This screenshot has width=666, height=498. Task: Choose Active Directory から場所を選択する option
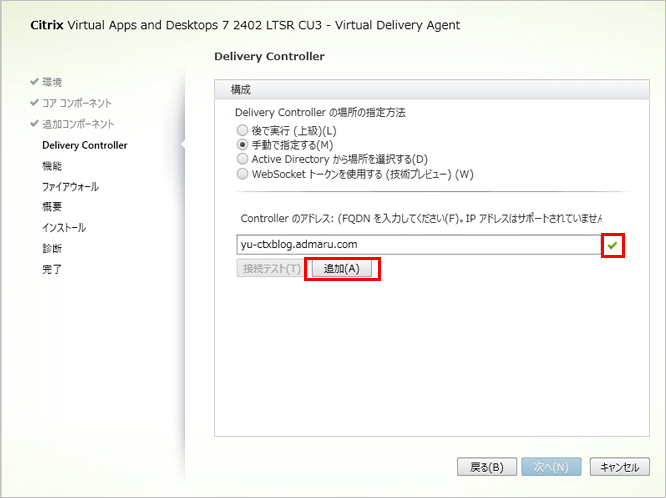tap(241, 159)
